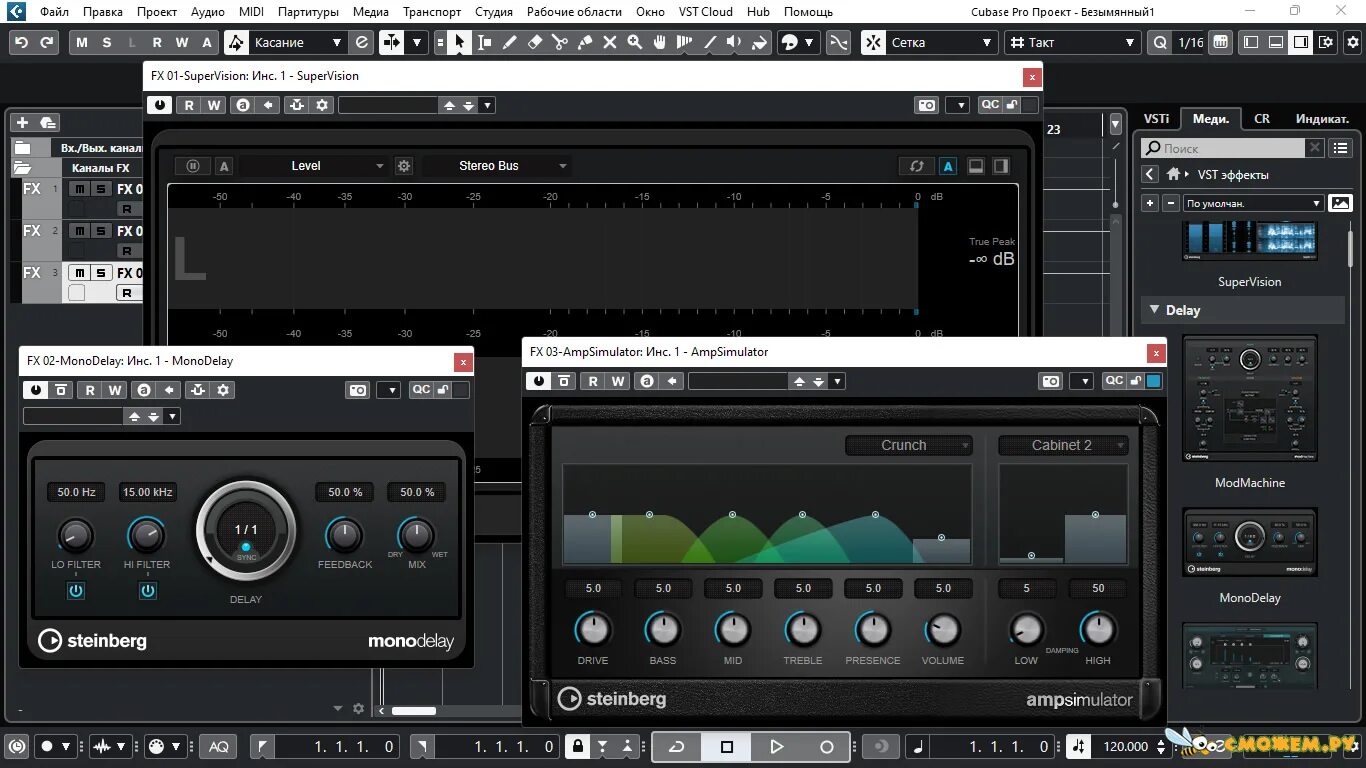
Task: Toggle MonoDelay LO FILTER power switch
Action: coord(76,591)
